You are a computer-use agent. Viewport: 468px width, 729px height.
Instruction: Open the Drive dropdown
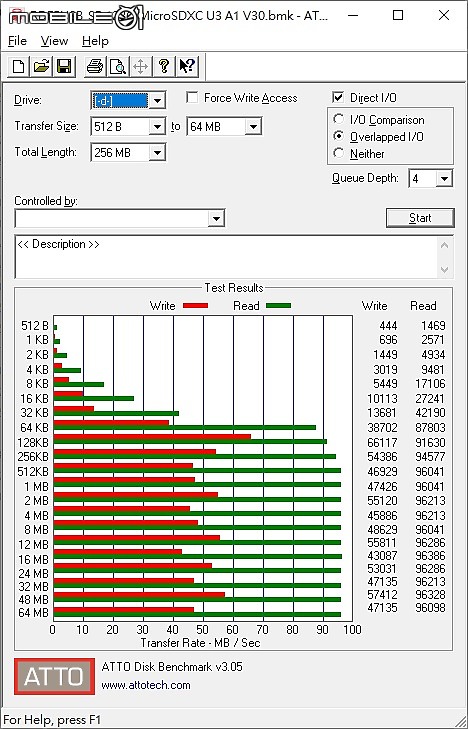[x=158, y=100]
